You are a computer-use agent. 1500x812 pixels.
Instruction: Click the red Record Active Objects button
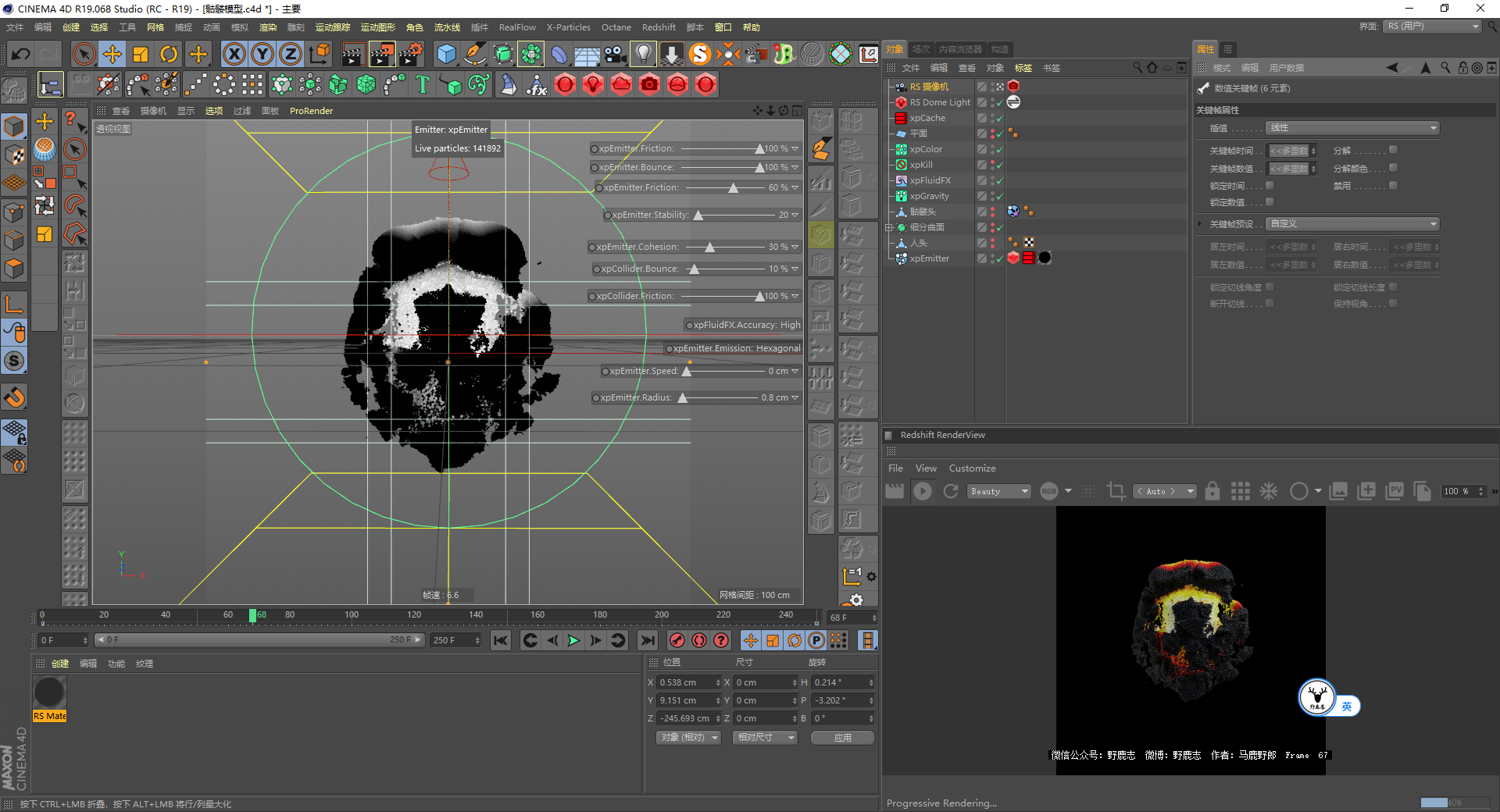(677, 640)
